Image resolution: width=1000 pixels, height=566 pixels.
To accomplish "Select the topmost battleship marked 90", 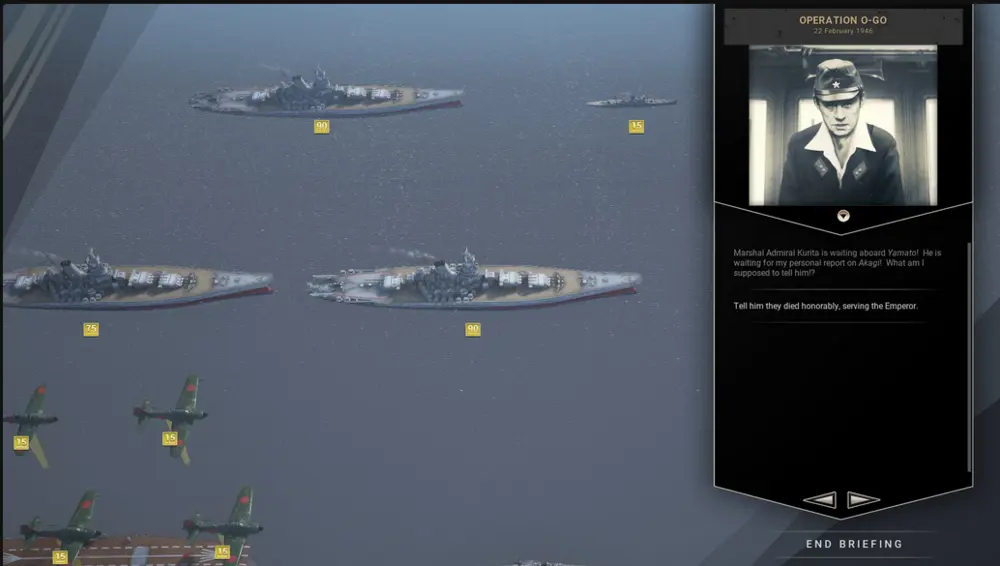I will click(325, 94).
